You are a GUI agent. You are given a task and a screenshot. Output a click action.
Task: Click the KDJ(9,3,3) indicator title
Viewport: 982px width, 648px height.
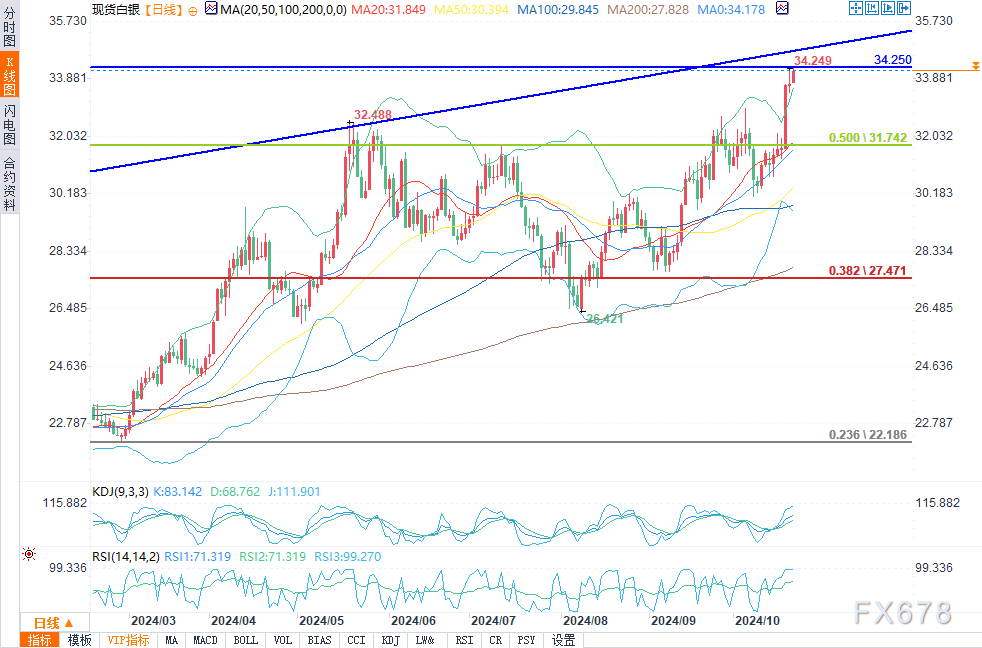120,491
